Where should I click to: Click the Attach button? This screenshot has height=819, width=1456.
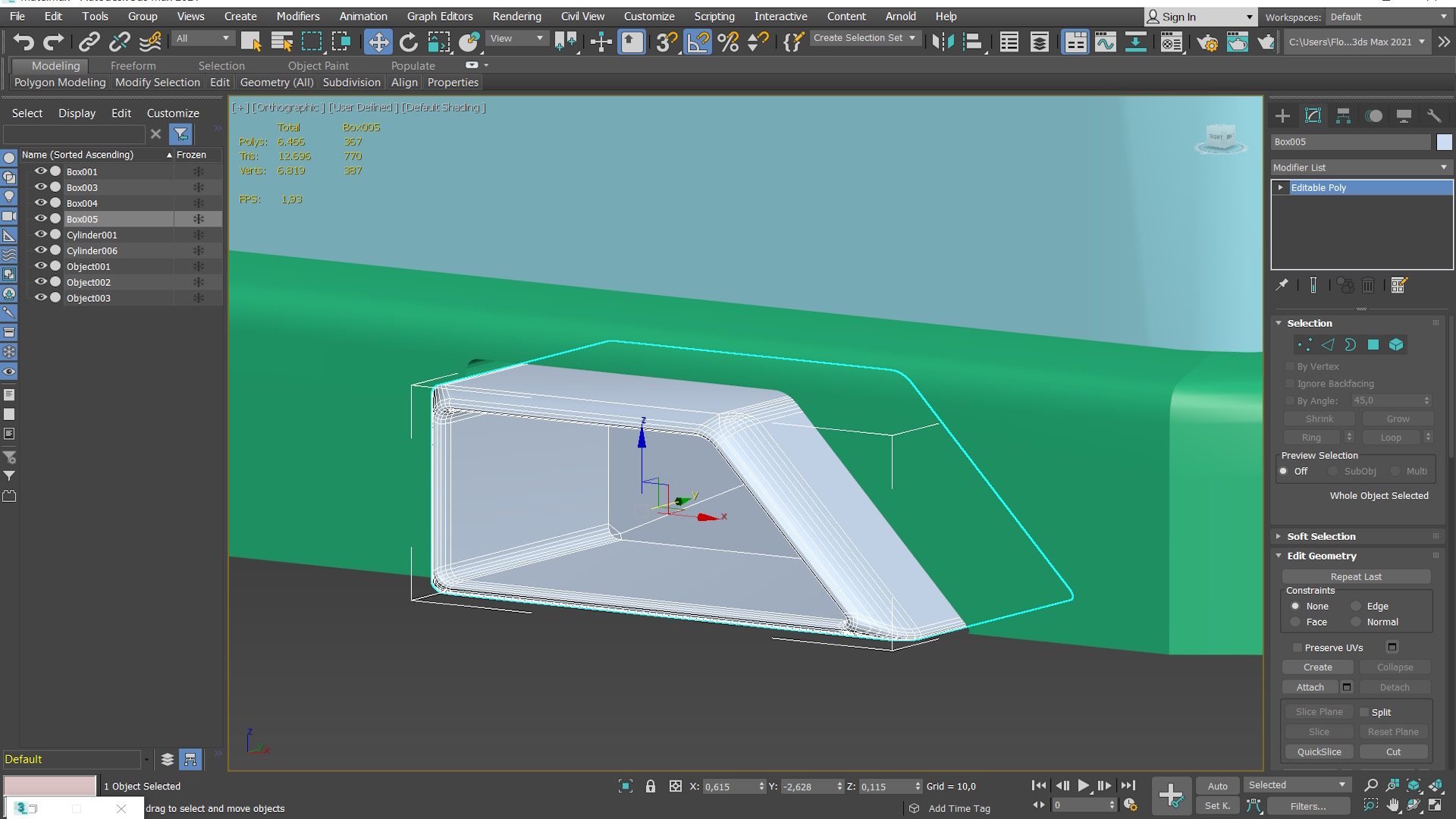[1310, 687]
